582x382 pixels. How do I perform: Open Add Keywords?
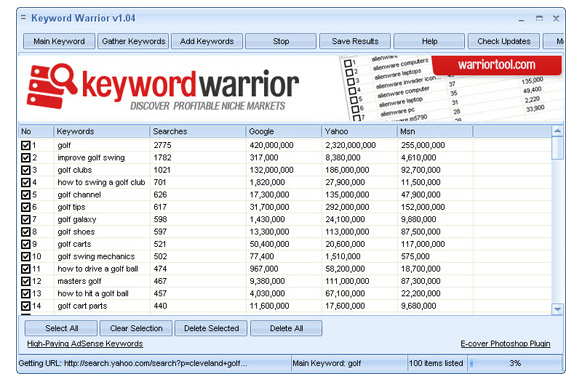(207, 41)
